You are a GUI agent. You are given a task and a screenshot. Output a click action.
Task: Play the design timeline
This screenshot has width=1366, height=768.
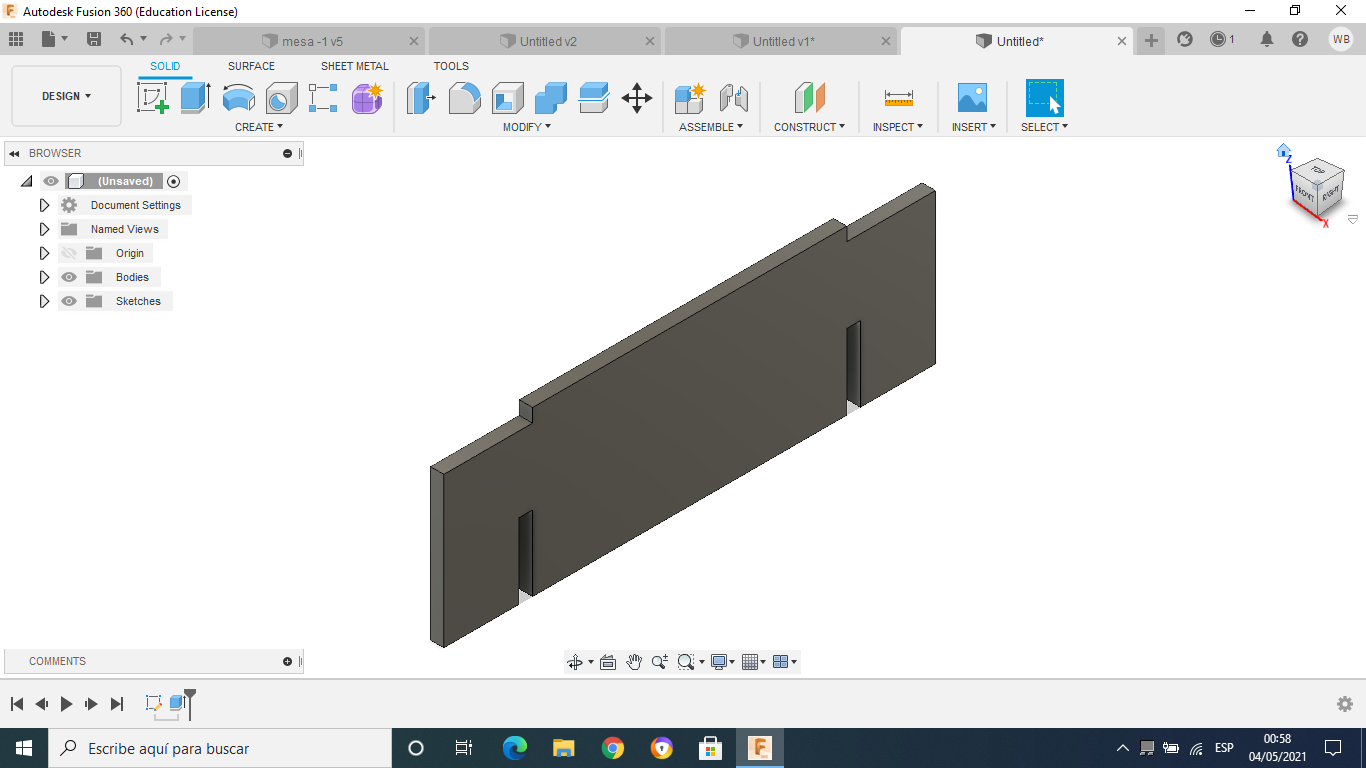pyautogui.click(x=66, y=704)
